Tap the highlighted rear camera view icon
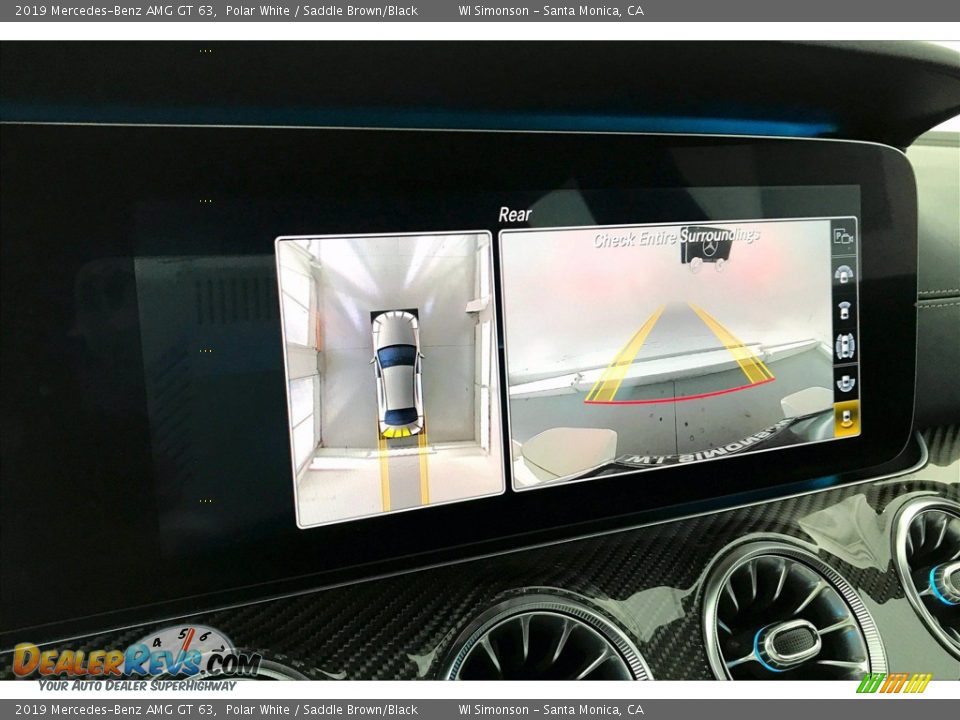The height and width of the screenshot is (720, 960). [847, 419]
